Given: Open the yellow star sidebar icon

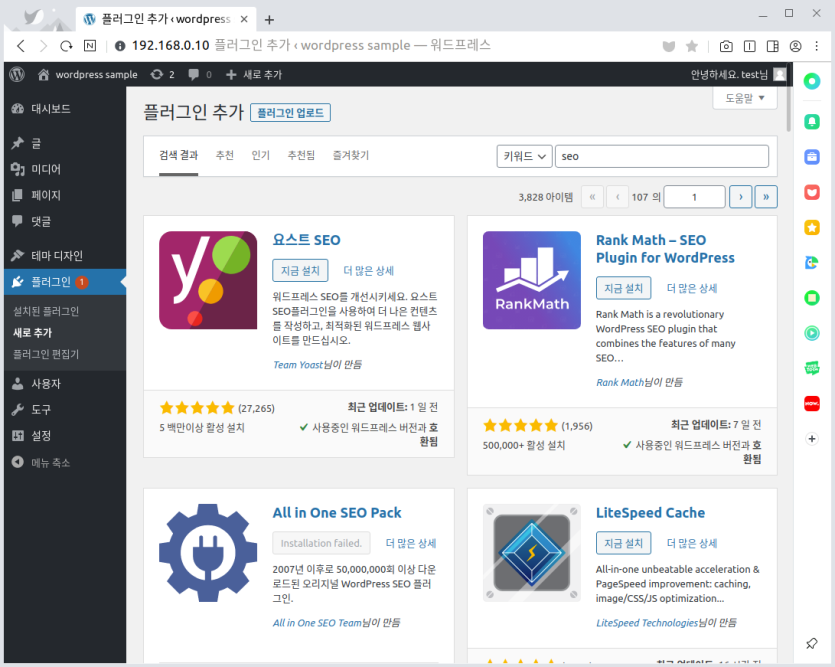Looking at the screenshot, I should tap(812, 228).
